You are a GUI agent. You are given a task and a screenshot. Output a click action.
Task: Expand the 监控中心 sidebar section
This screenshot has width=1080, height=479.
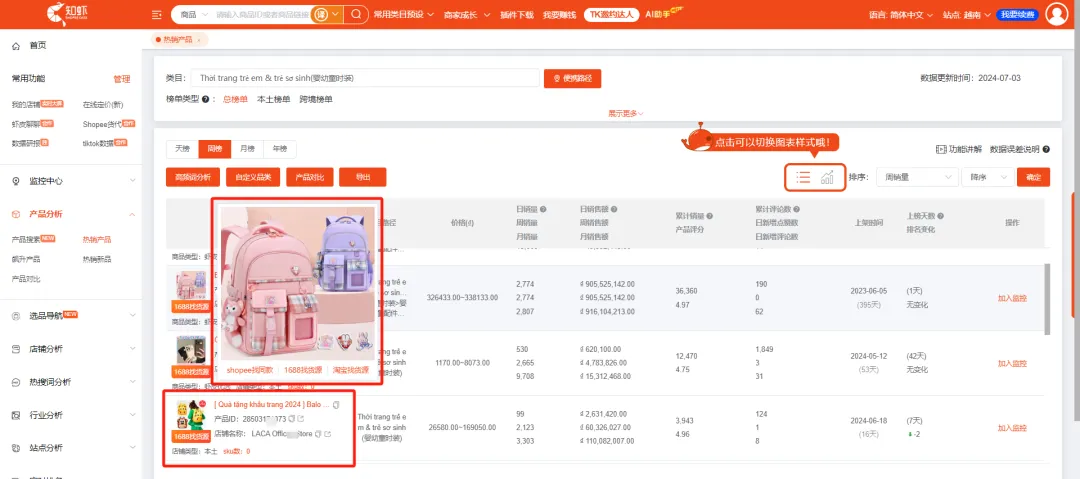[132, 181]
